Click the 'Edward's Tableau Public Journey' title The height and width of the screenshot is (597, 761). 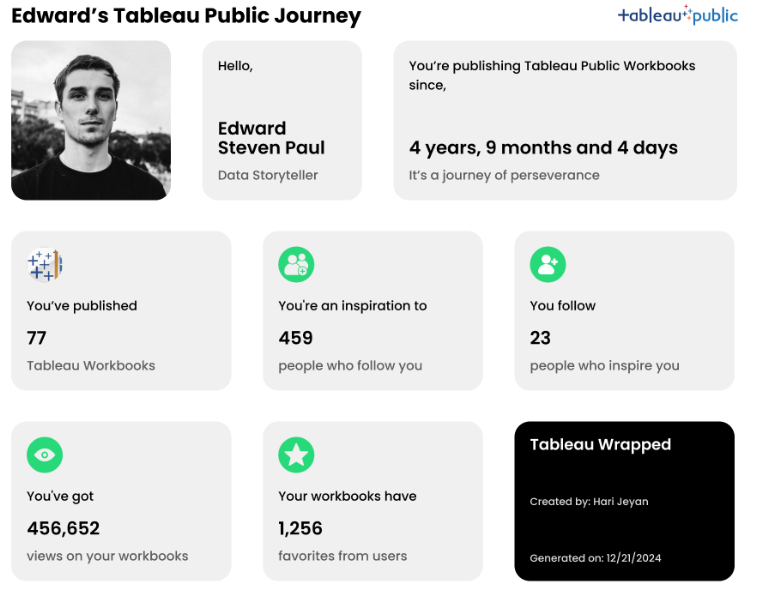coord(186,16)
